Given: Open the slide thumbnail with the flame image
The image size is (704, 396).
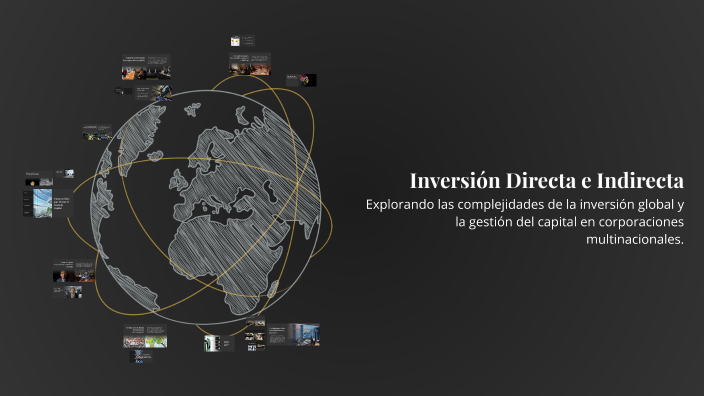Looking at the screenshot, I should (x=39, y=178).
